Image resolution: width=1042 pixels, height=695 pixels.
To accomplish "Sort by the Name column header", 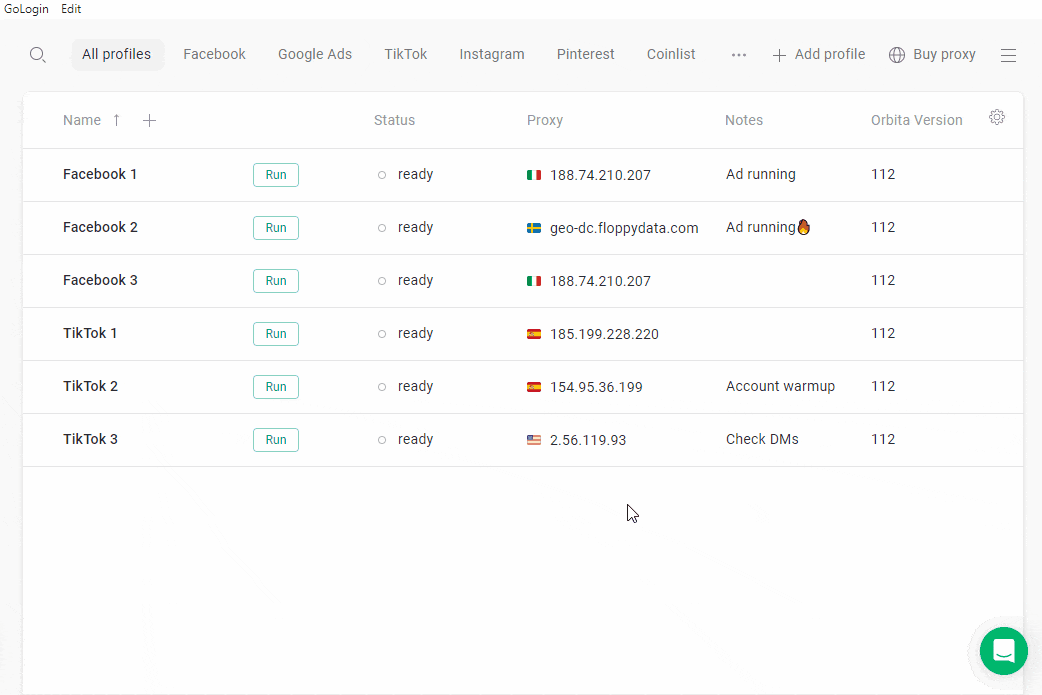I will point(82,120).
